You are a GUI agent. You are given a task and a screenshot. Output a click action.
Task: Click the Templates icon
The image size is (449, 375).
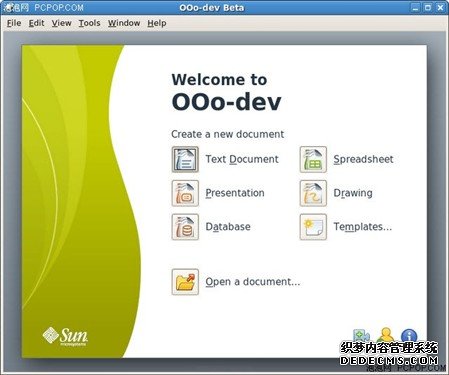[313, 227]
